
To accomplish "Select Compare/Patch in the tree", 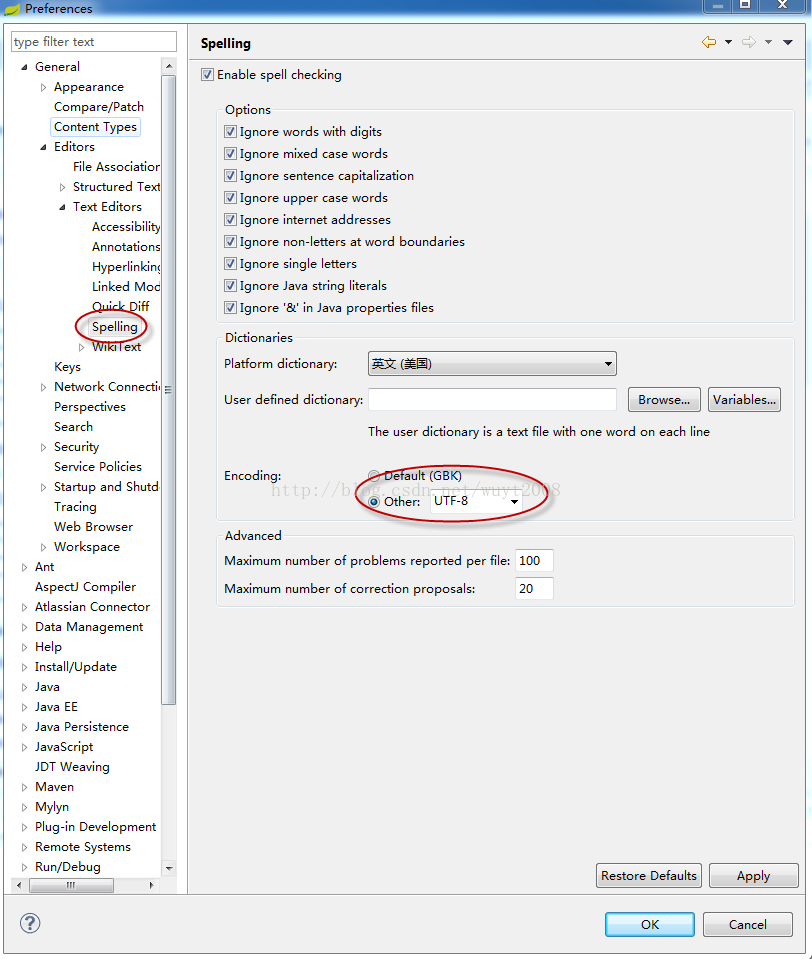I will click(x=99, y=107).
